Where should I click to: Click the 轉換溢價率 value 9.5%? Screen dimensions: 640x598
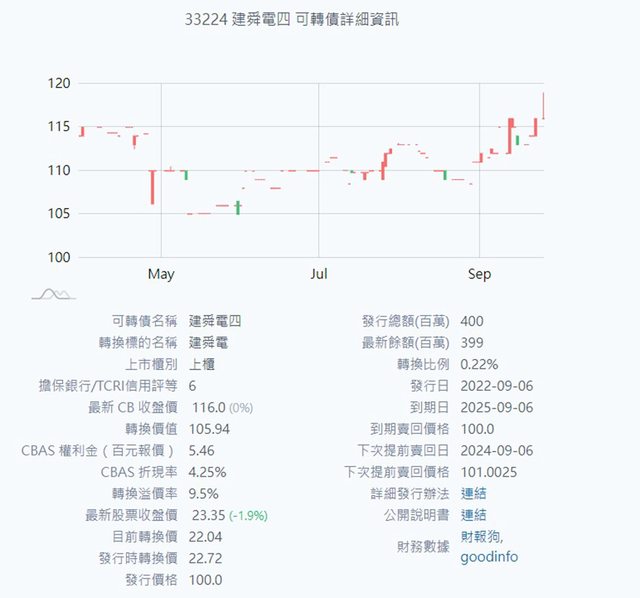click(203, 493)
